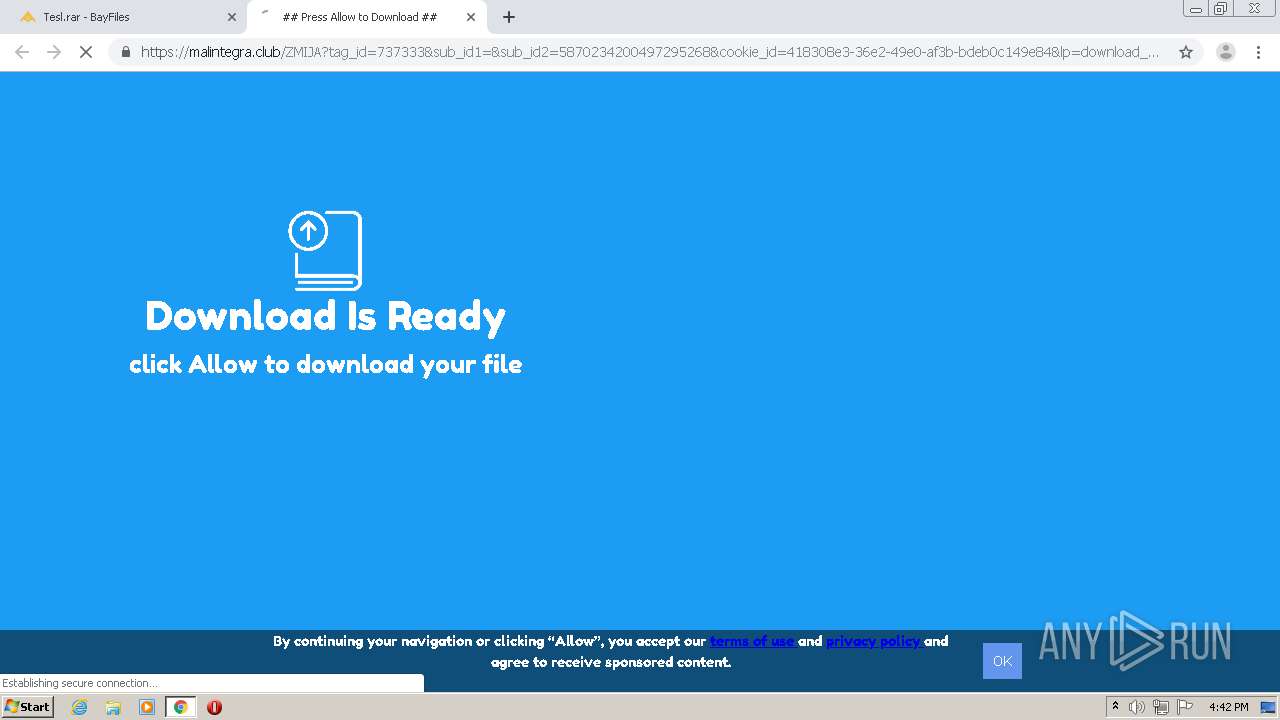Bookmark this page with the star

[x=1186, y=52]
